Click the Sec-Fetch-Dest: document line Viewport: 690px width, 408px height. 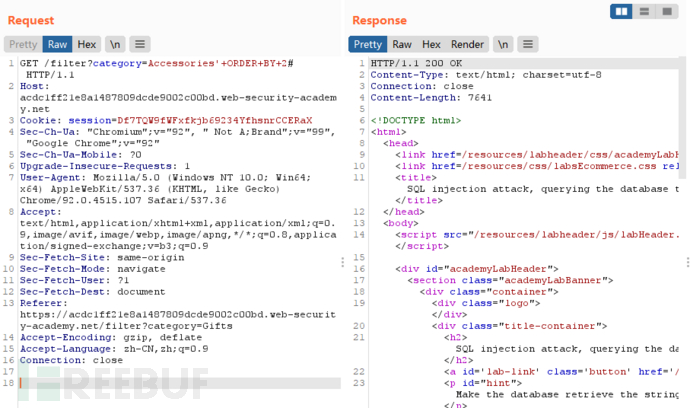coord(92,292)
